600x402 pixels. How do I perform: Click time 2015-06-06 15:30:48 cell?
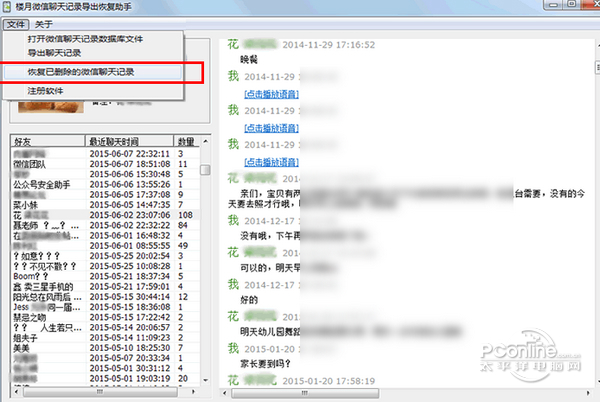130,174
